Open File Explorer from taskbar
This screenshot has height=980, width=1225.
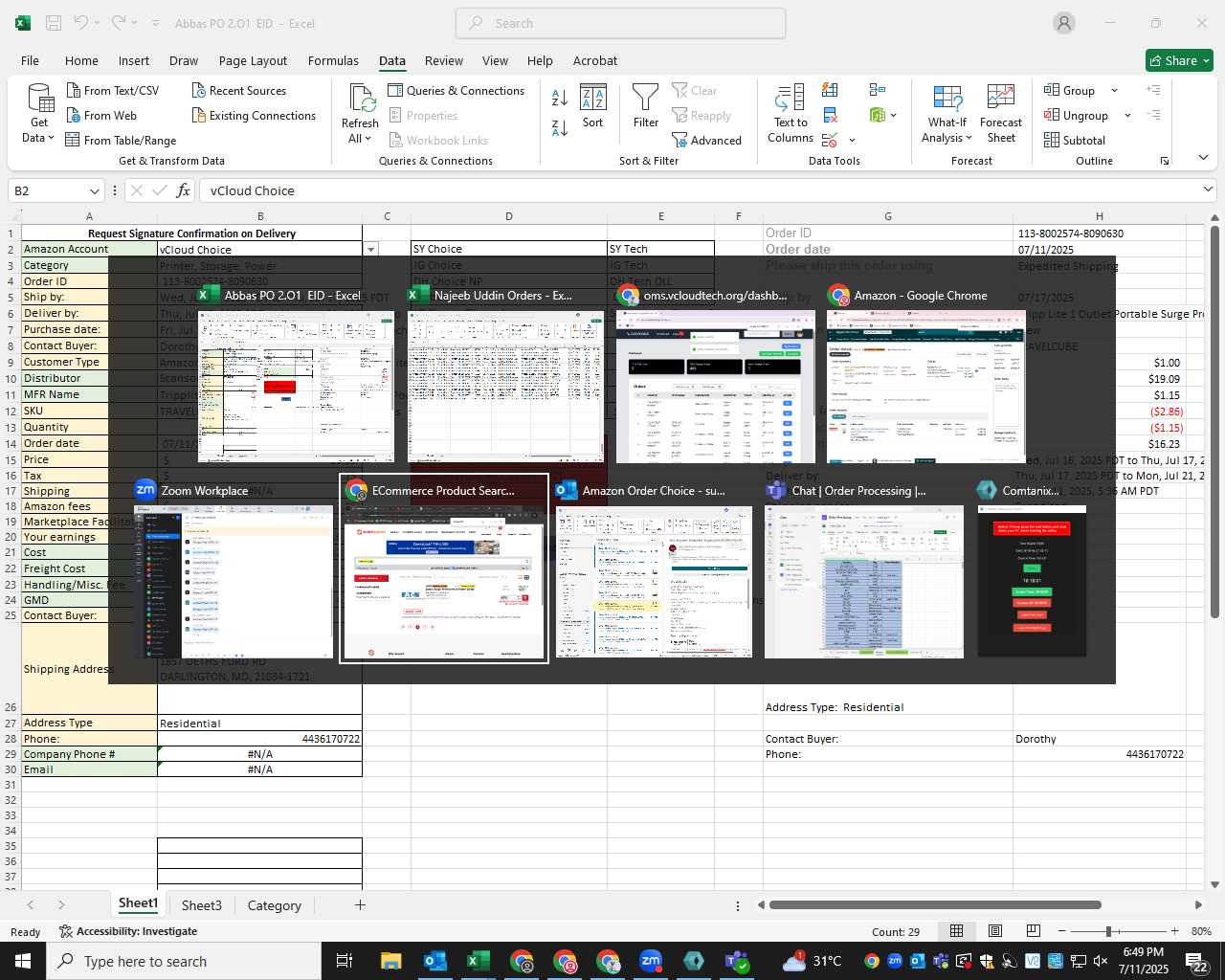point(390,961)
